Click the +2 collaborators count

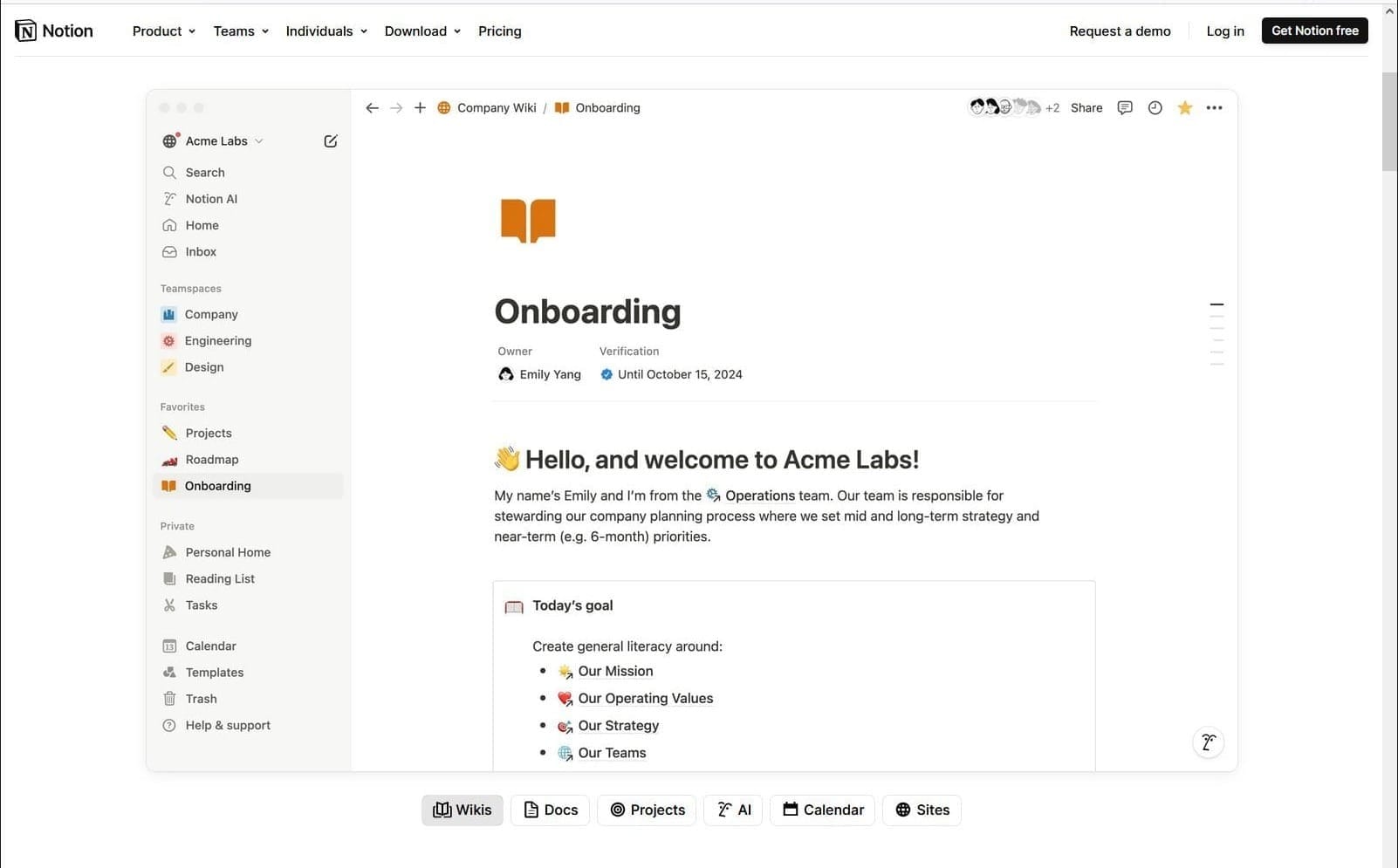[1052, 108]
